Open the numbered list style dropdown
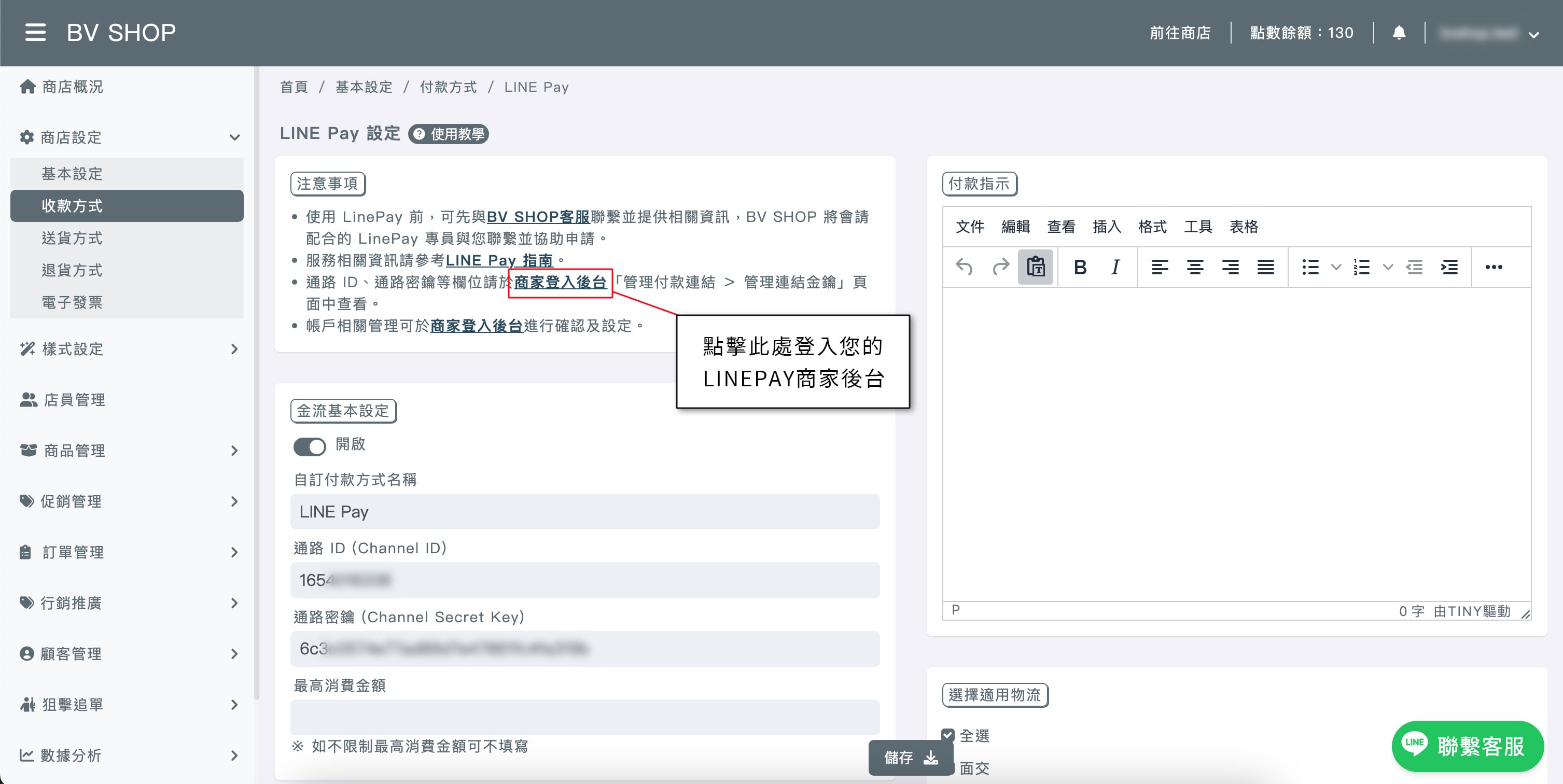 pos(1388,267)
